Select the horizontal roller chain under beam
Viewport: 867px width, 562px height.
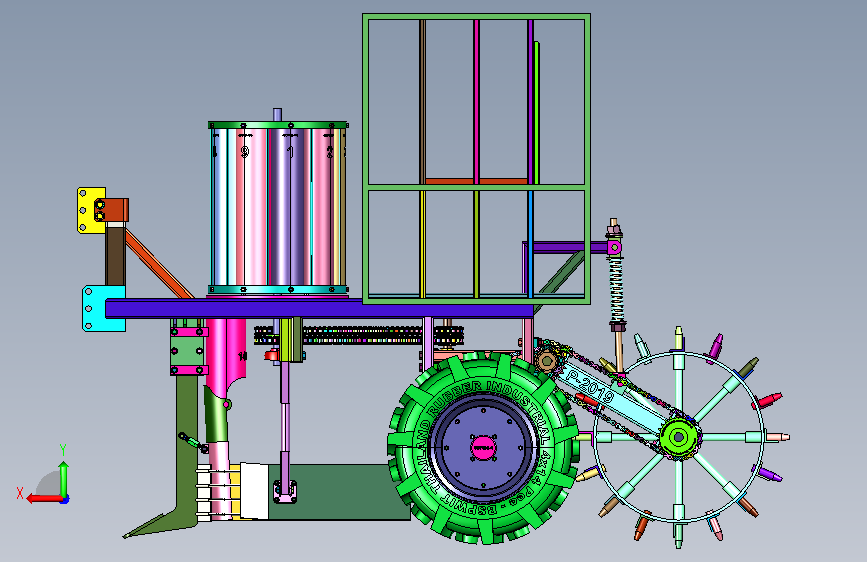[358, 335]
